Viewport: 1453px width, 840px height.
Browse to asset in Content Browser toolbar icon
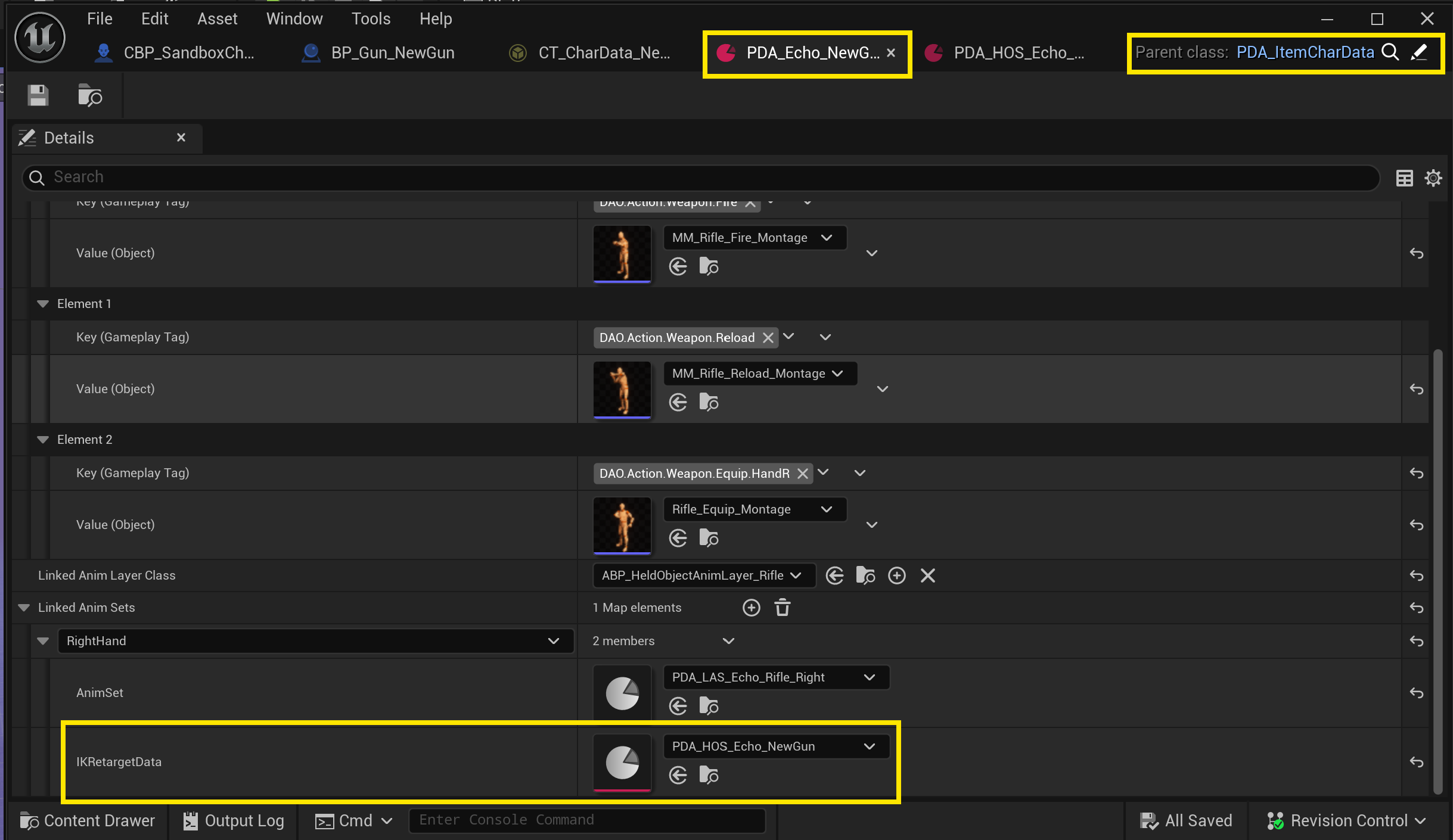click(90, 95)
